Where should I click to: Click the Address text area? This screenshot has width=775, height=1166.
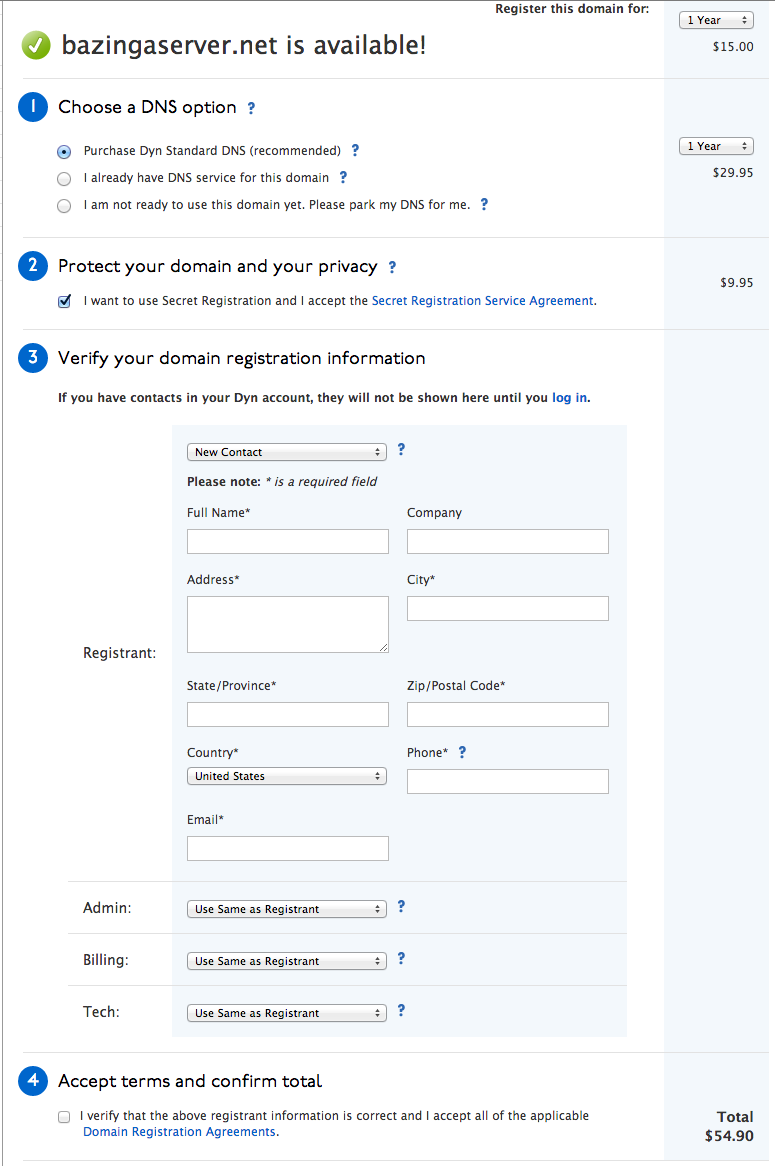pyautogui.click(x=288, y=625)
